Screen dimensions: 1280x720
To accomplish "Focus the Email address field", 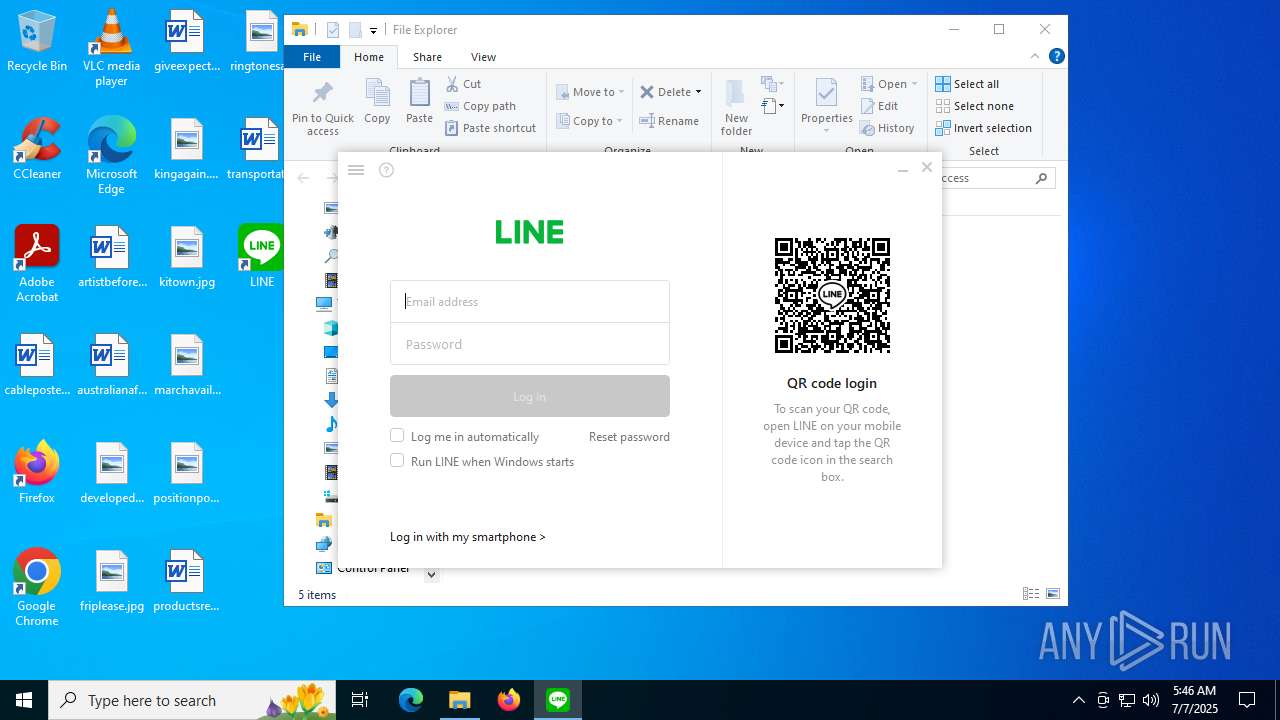I will [x=530, y=301].
